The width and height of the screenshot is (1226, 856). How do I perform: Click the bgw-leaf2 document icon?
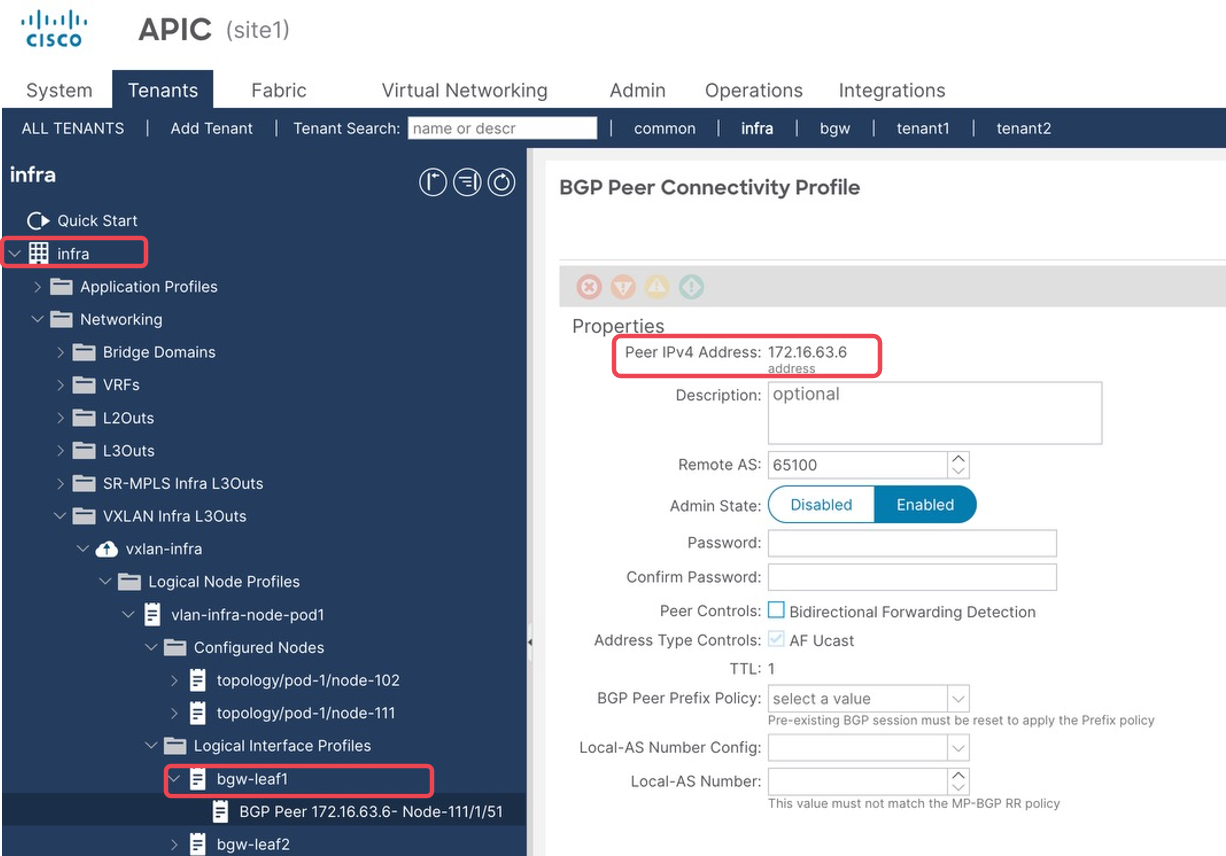coord(197,845)
